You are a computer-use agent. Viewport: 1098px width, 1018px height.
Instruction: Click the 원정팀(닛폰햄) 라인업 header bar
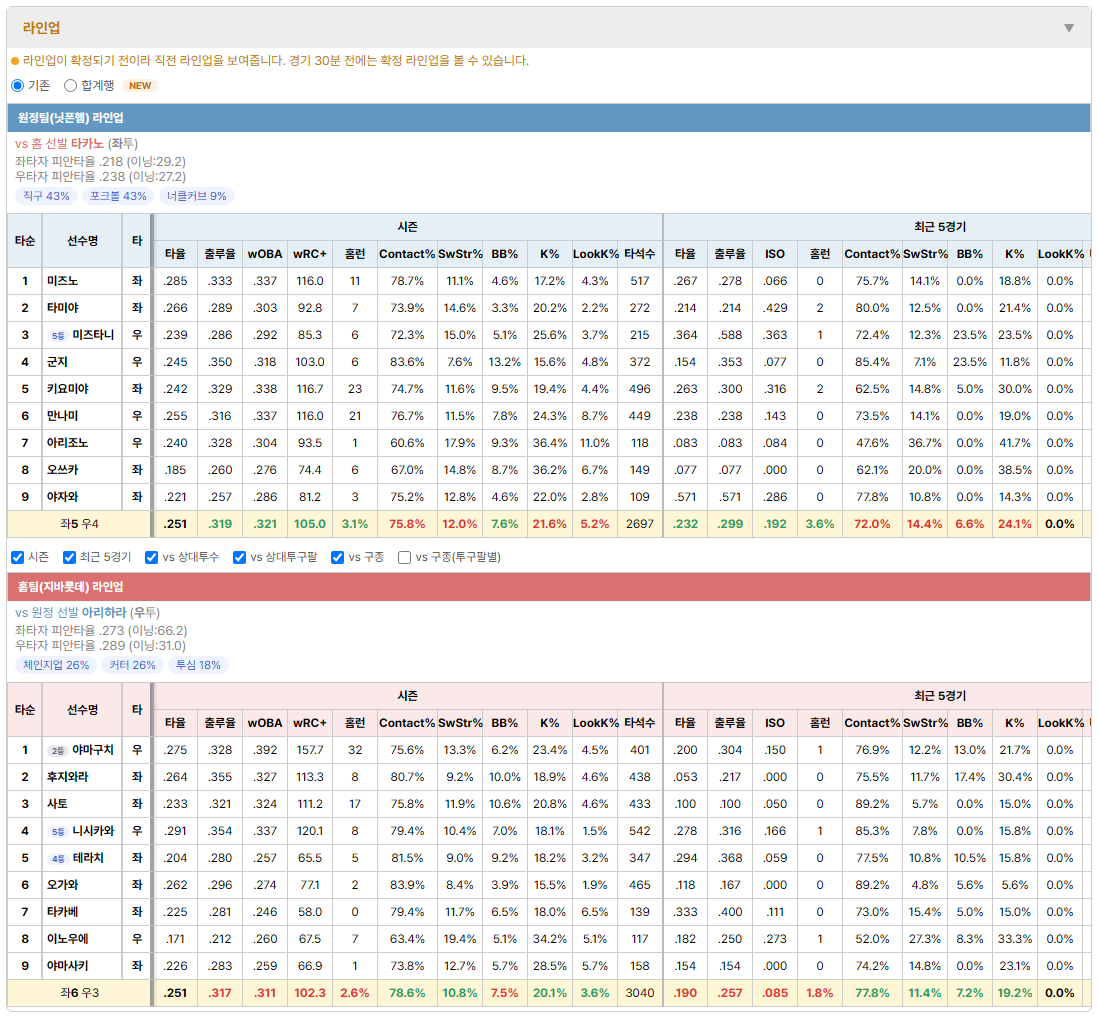coord(549,118)
